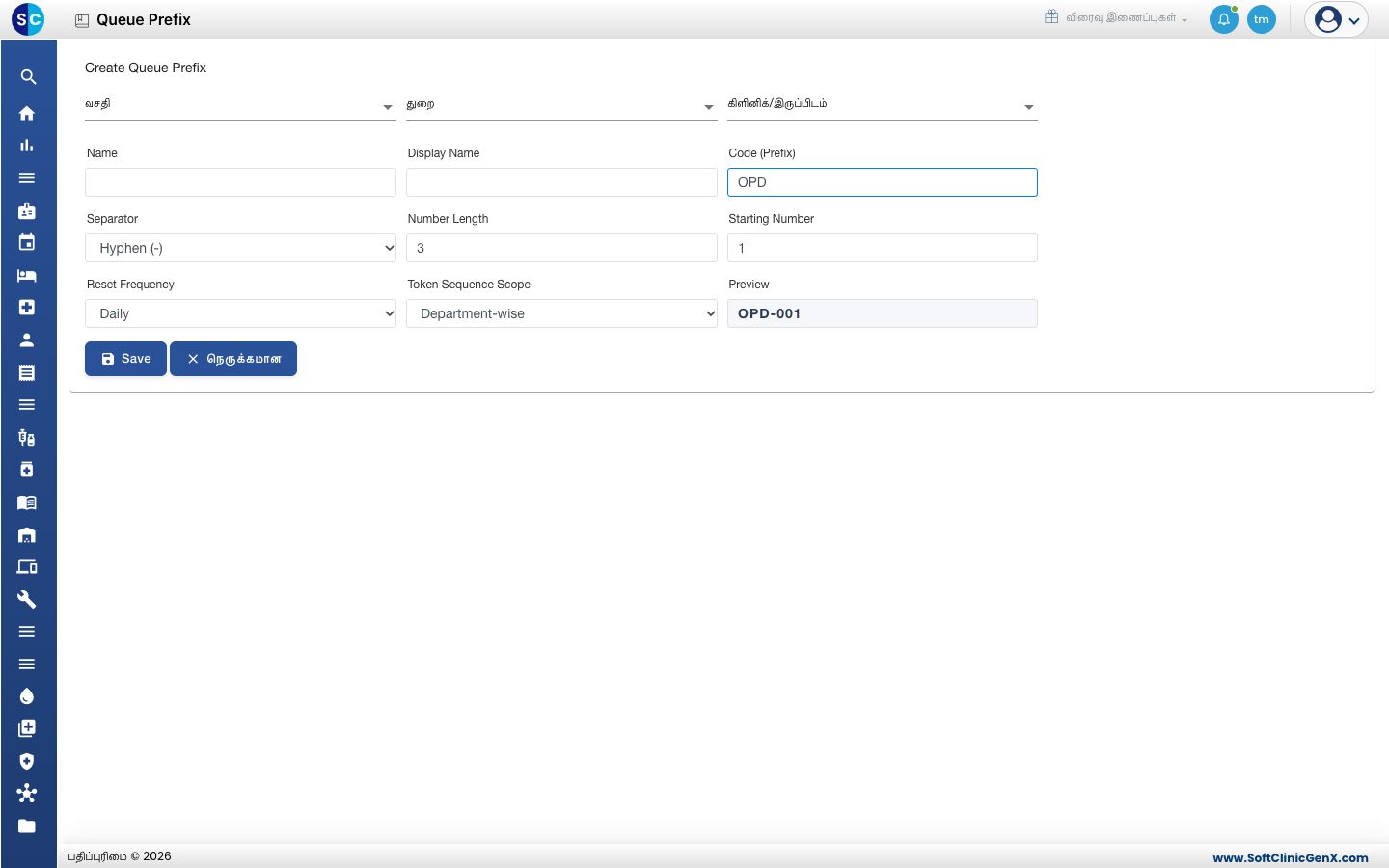1389x868 pixels.
Task: Open the shield icon in sidebar
Action: 27,761
